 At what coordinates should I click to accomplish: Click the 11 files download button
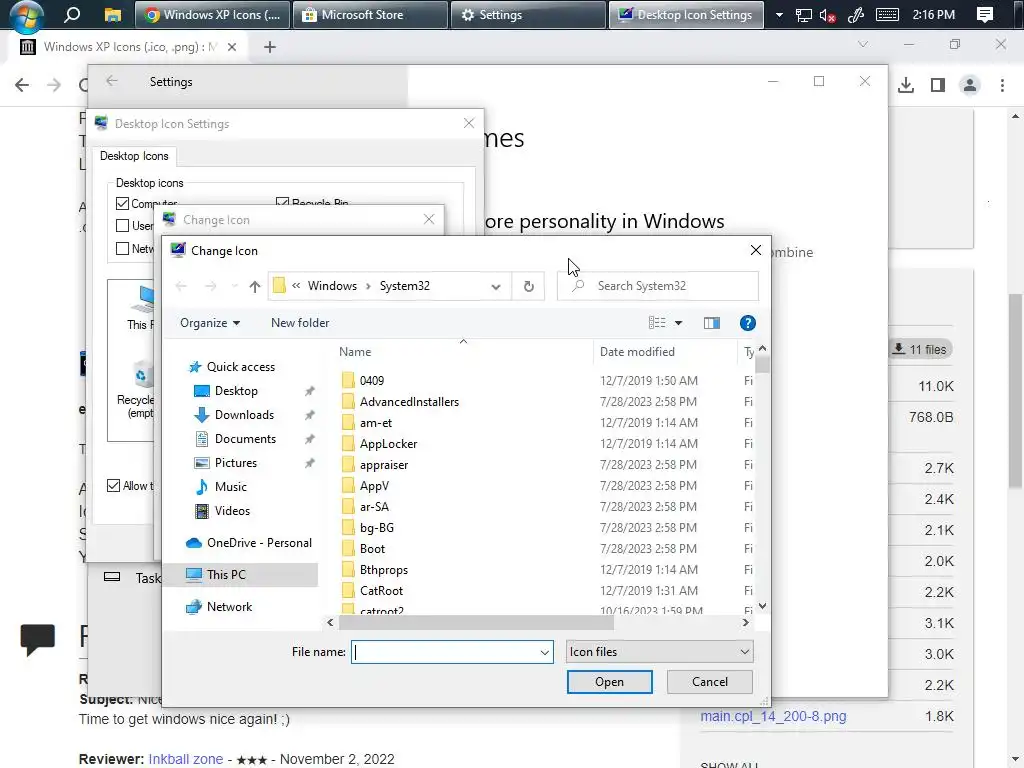tap(920, 349)
